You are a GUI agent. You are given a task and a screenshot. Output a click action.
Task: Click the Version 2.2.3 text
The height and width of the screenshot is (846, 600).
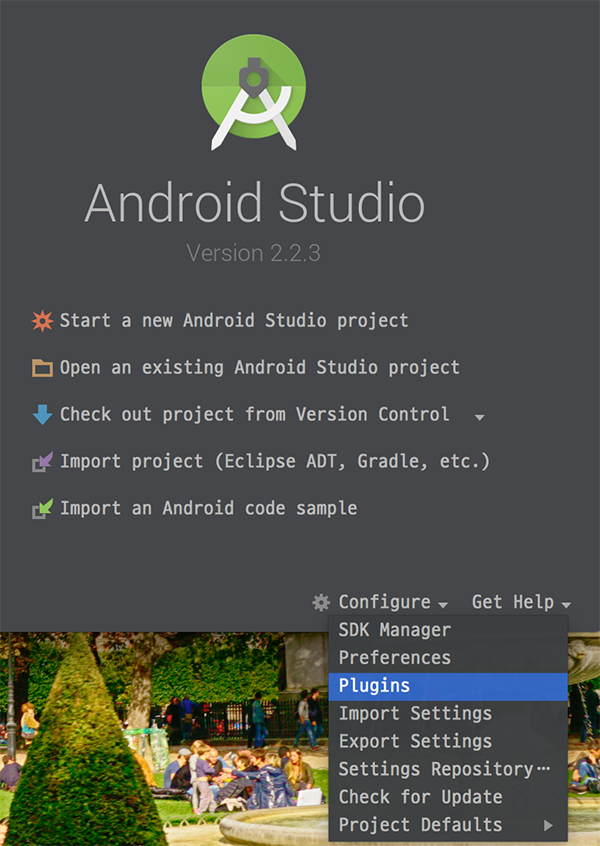(x=254, y=253)
